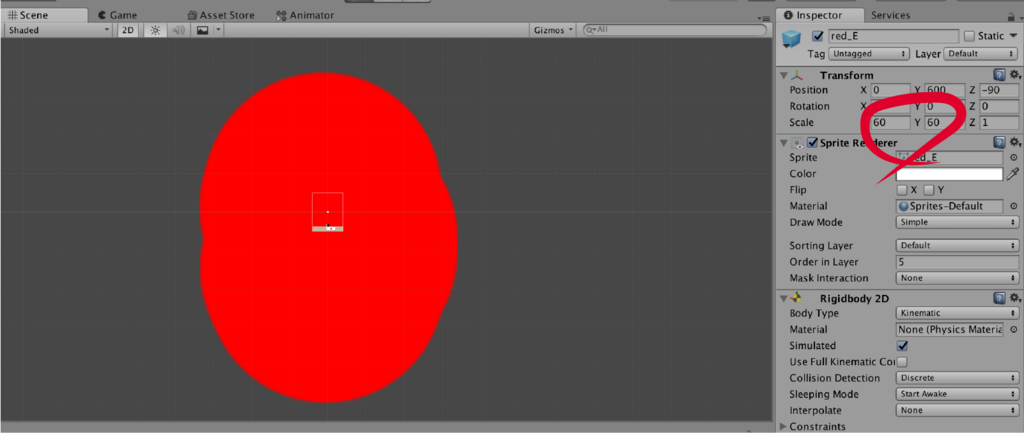Open the Shaded draw mode dropdown
The image size is (1024, 433).
click(59, 30)
